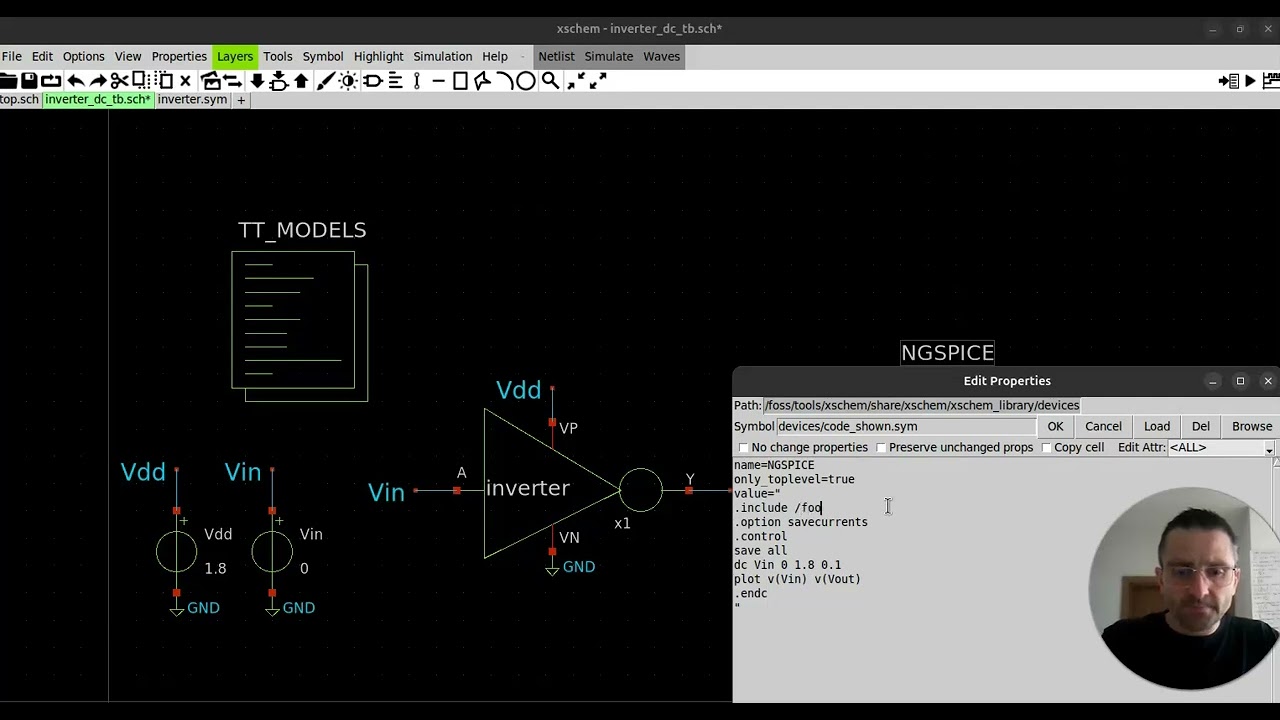
Task: Click the Insert symbol icon
Action: tap(211, 81)
